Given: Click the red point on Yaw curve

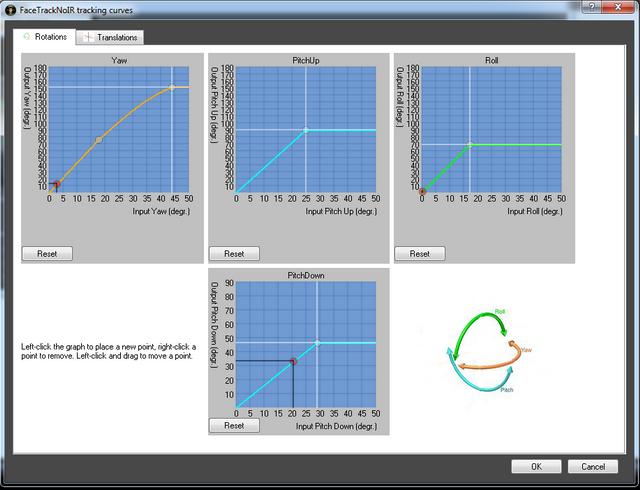Looking at the screenshot, I should tap(57, 184).
